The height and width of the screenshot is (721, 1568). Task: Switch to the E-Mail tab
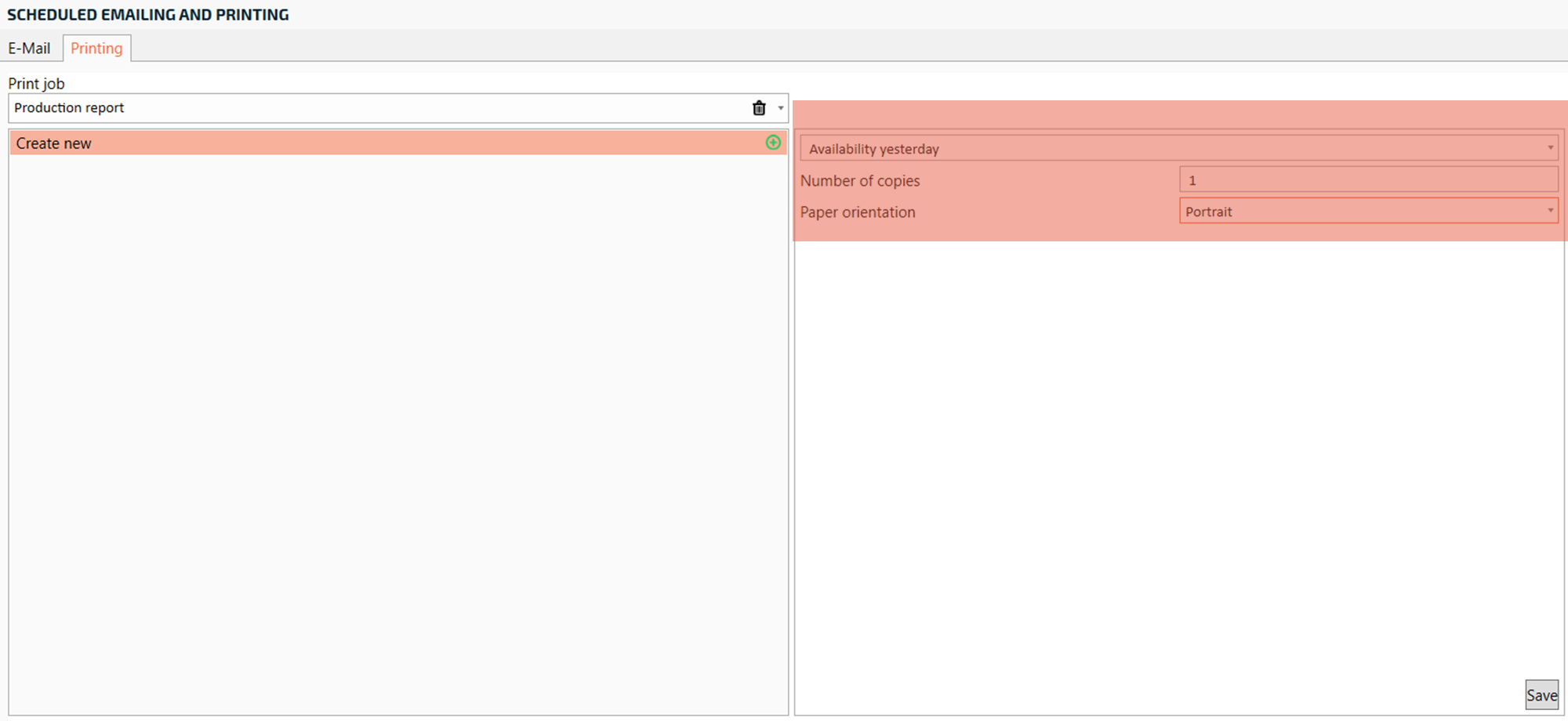29,49
